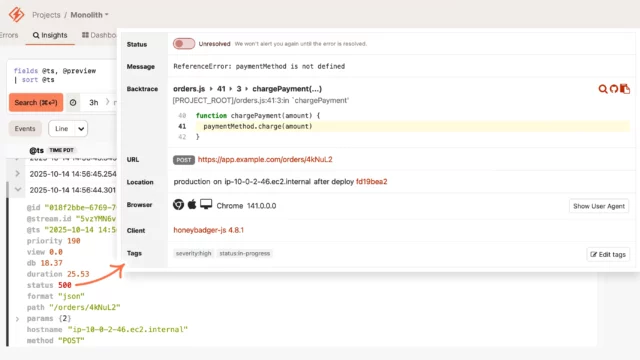Click the Show User Agent button

tap(599, 206)
